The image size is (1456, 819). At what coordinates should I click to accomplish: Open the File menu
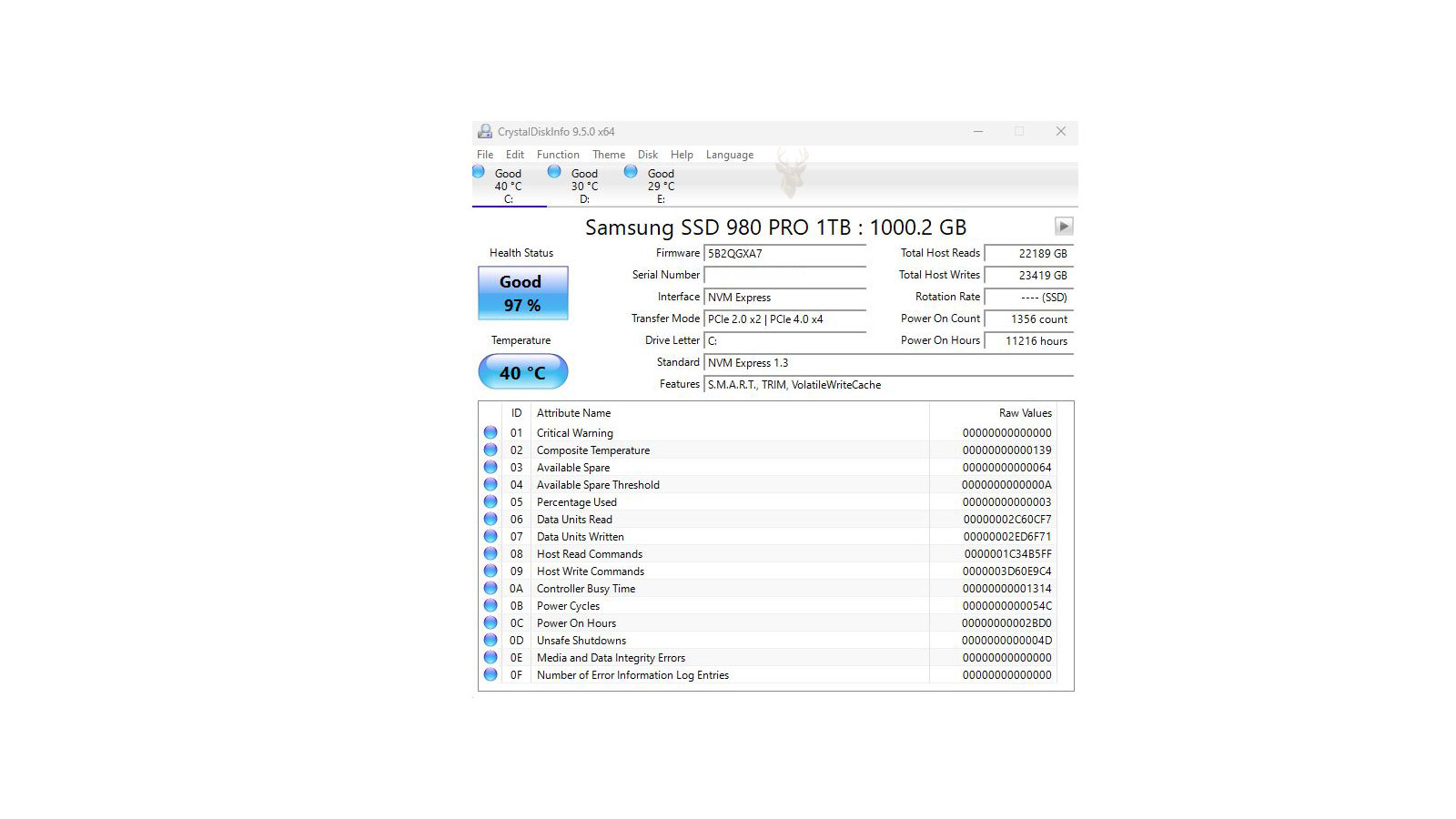coord(485,155)
